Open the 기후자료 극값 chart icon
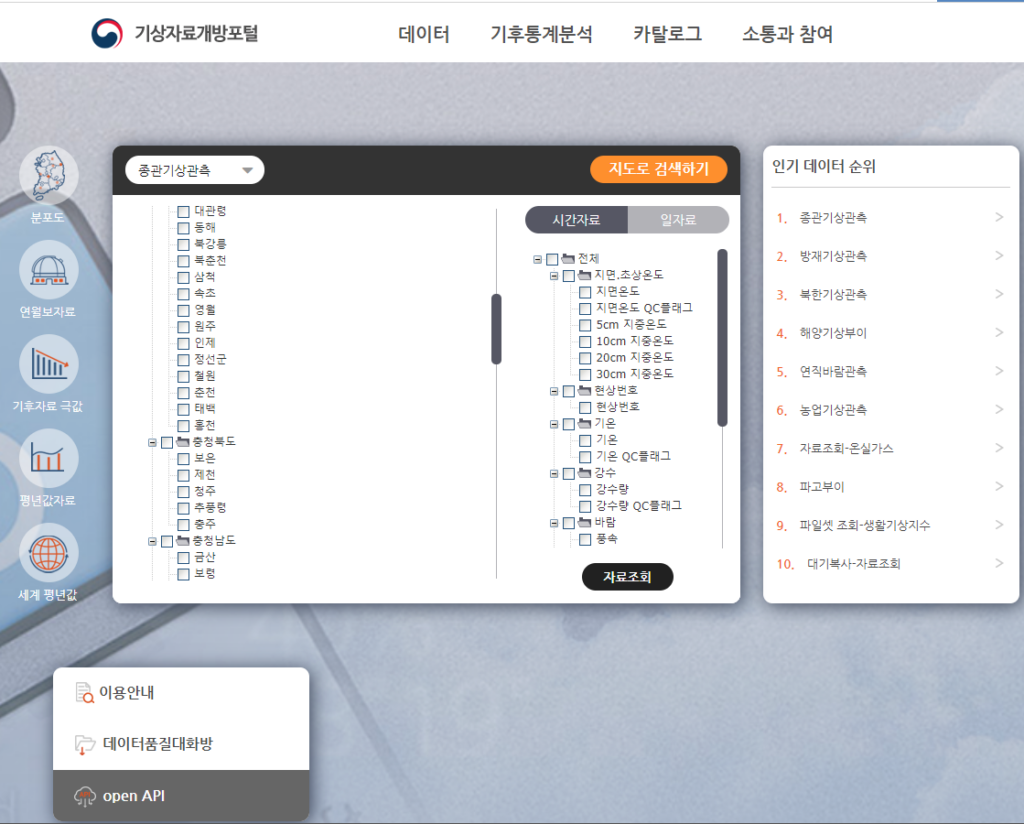 coord(49,364)
